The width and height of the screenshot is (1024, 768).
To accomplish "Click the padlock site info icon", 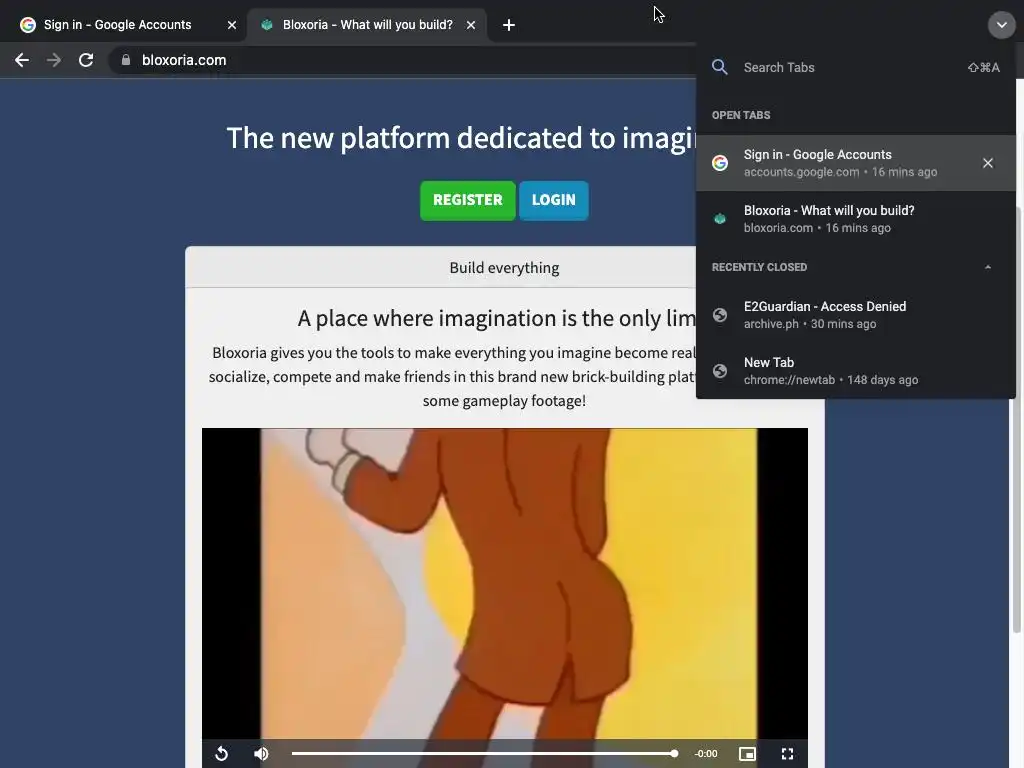I will (126, 60).
